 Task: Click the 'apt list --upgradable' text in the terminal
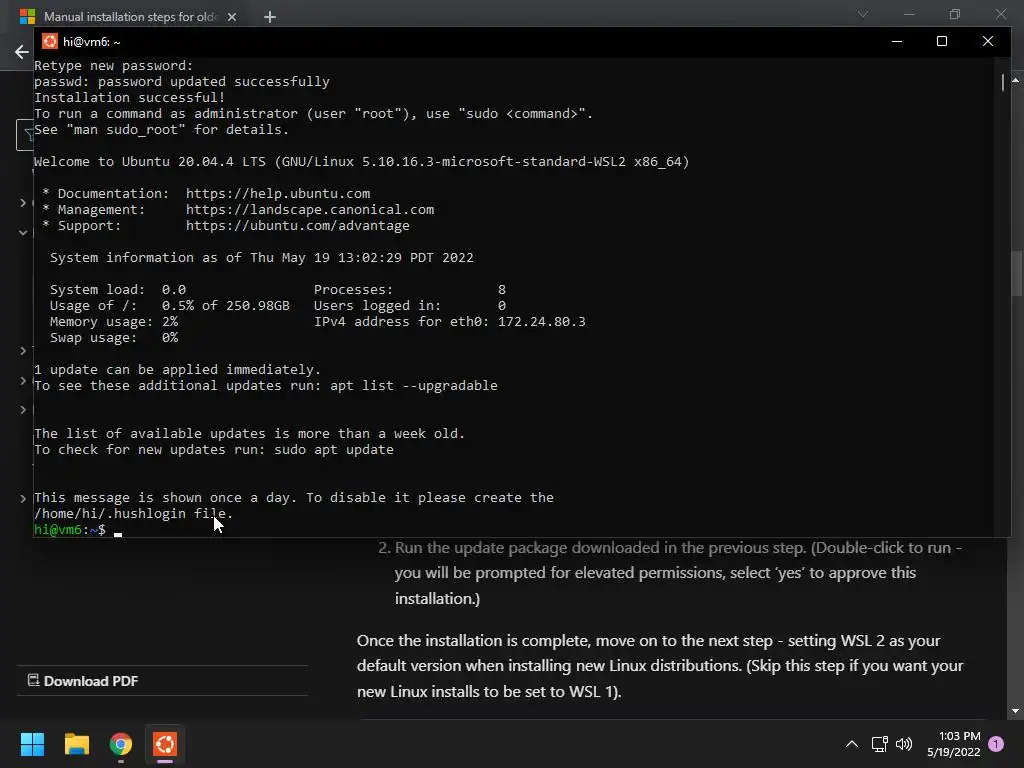pos(413,385)
